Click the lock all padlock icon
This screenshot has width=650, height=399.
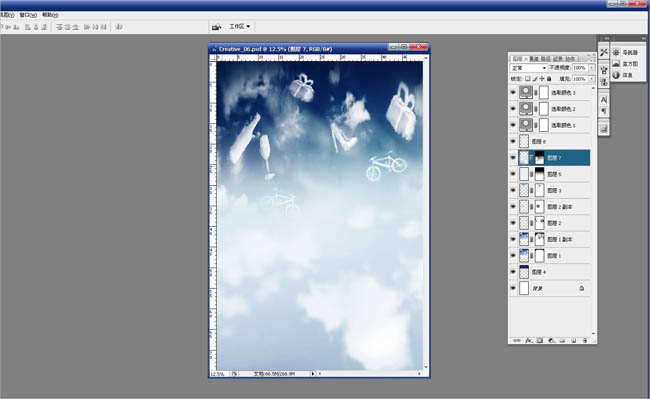[549, 79]
